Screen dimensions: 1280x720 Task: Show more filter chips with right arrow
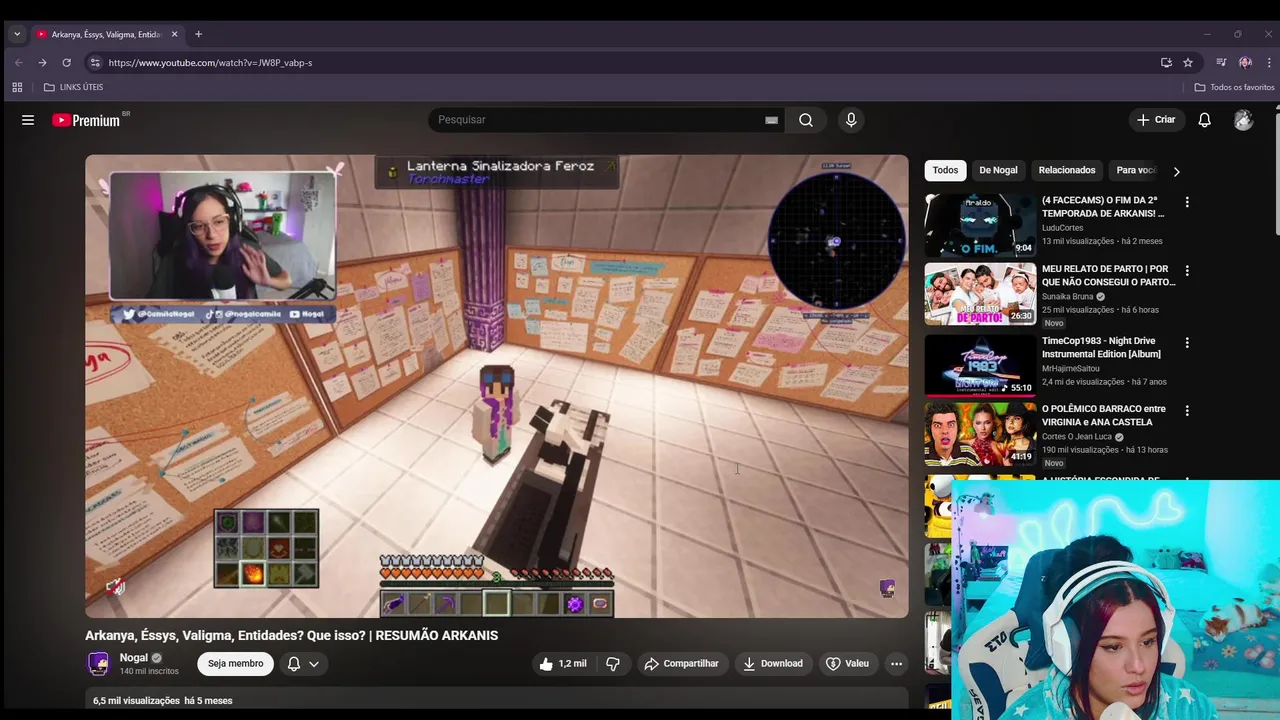pos(1176,171)
